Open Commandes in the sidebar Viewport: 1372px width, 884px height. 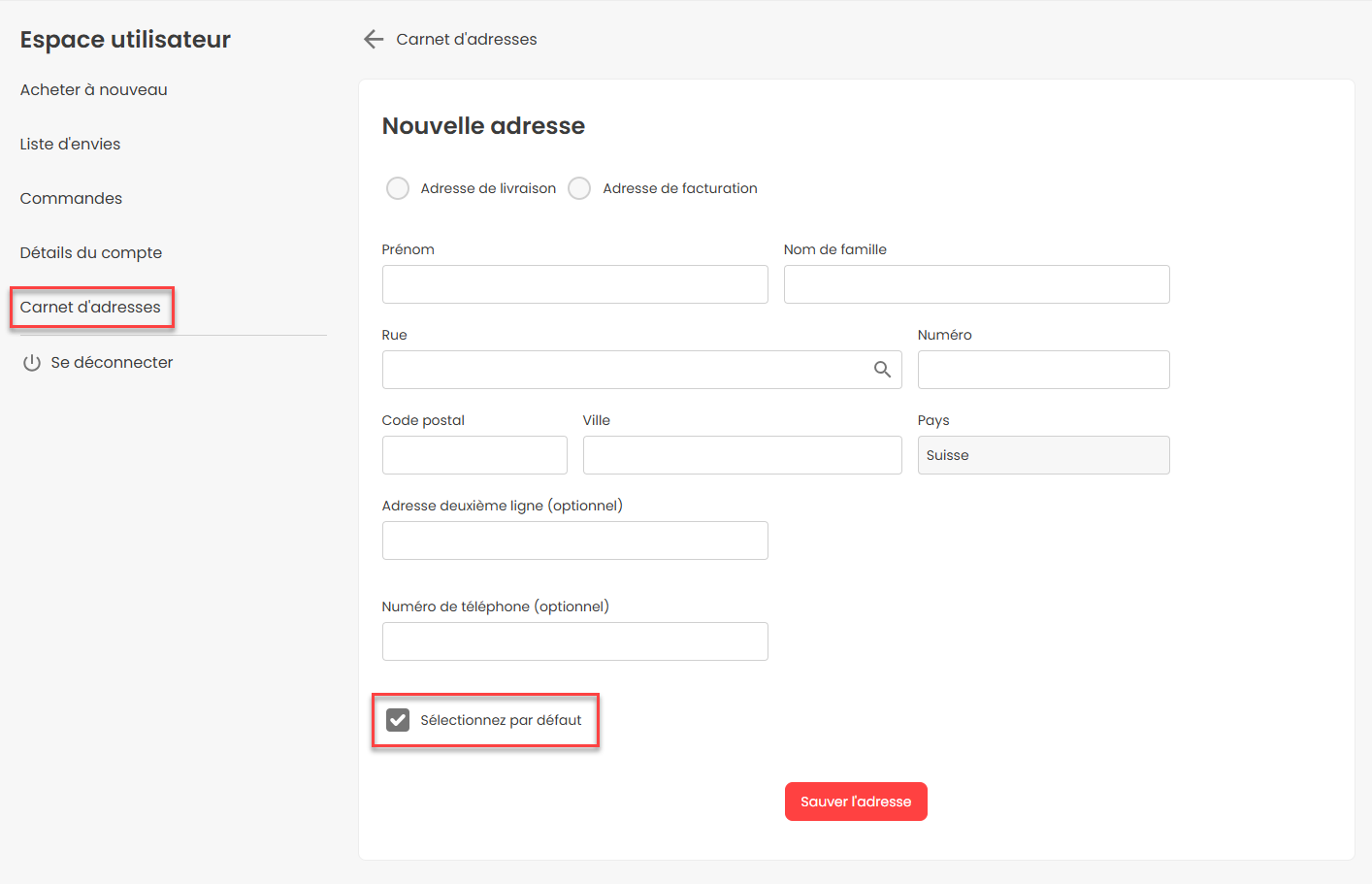click(71, 198)
